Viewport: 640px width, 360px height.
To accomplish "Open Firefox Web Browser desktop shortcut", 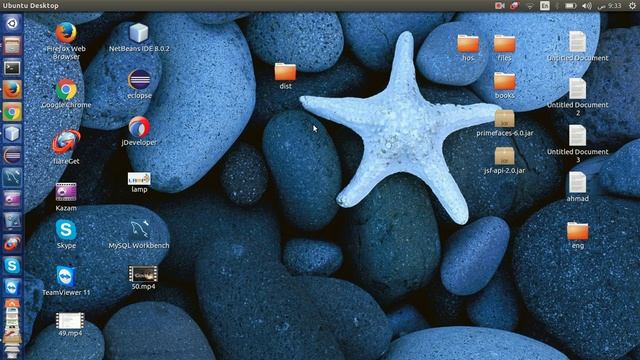I will pyautogui.click(x=66, y=33).
